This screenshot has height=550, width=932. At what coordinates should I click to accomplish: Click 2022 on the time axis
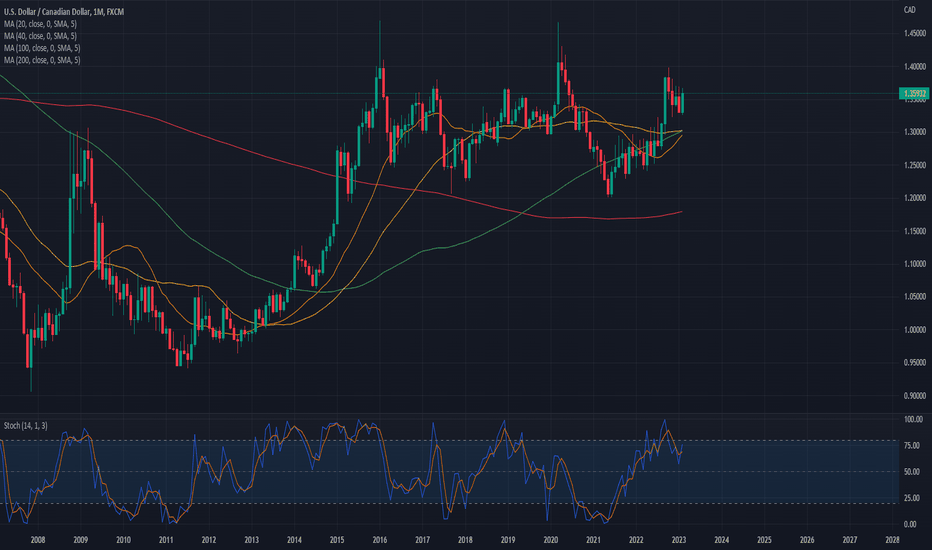point(636,540)
